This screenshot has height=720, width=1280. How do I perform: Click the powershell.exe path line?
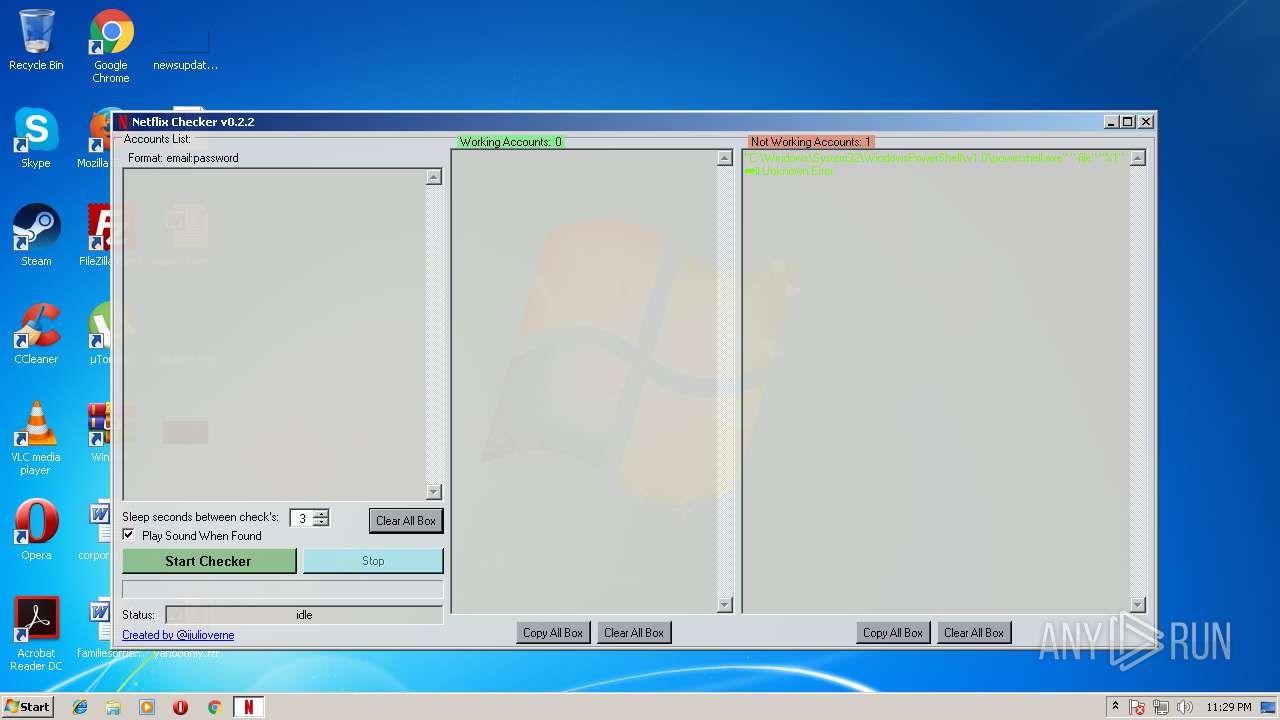(x=935, y=158)
